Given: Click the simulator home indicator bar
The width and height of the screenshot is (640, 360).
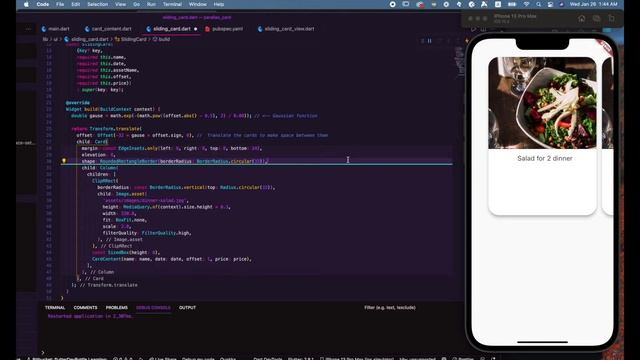Looking at the screenshot, I should coord(542,342).
